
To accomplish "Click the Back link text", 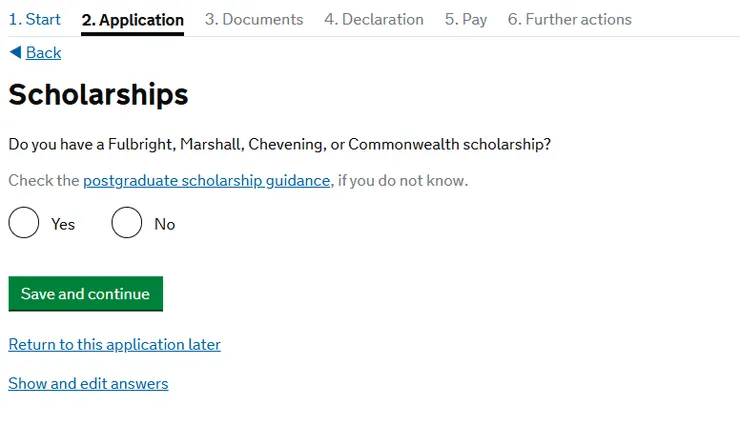I will (43, 52).
